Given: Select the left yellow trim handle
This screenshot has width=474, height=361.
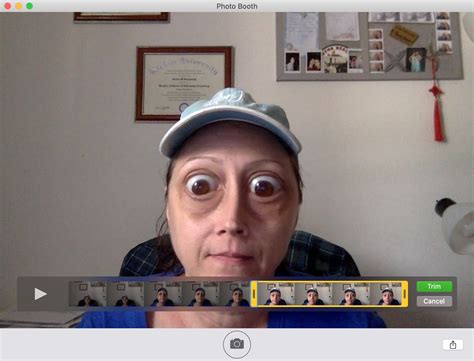Looking at the screenshot, I should 254,294.
